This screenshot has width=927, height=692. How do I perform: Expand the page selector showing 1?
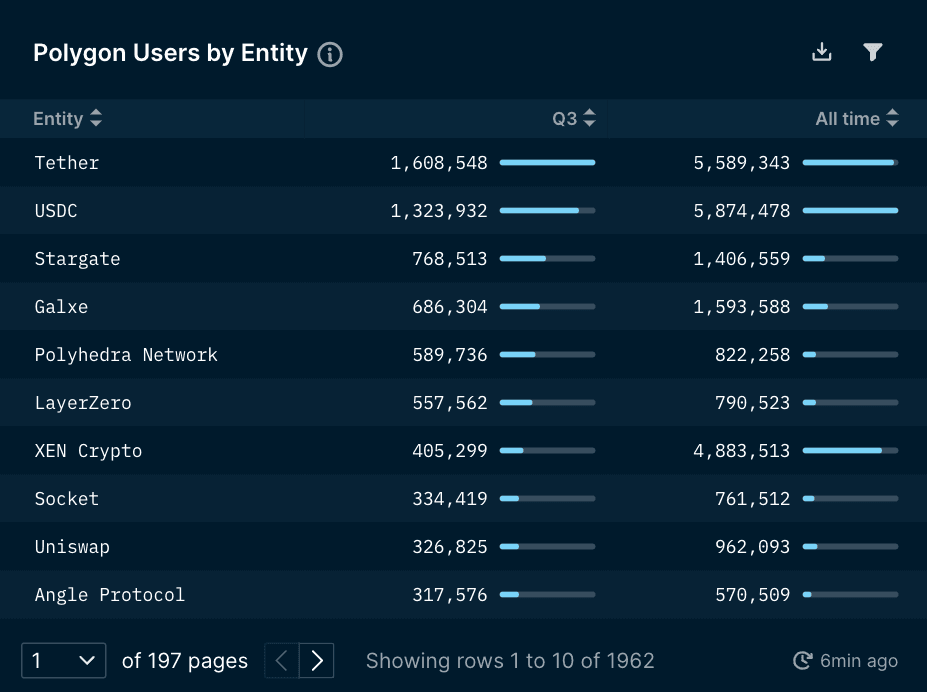tap(63, 660)
